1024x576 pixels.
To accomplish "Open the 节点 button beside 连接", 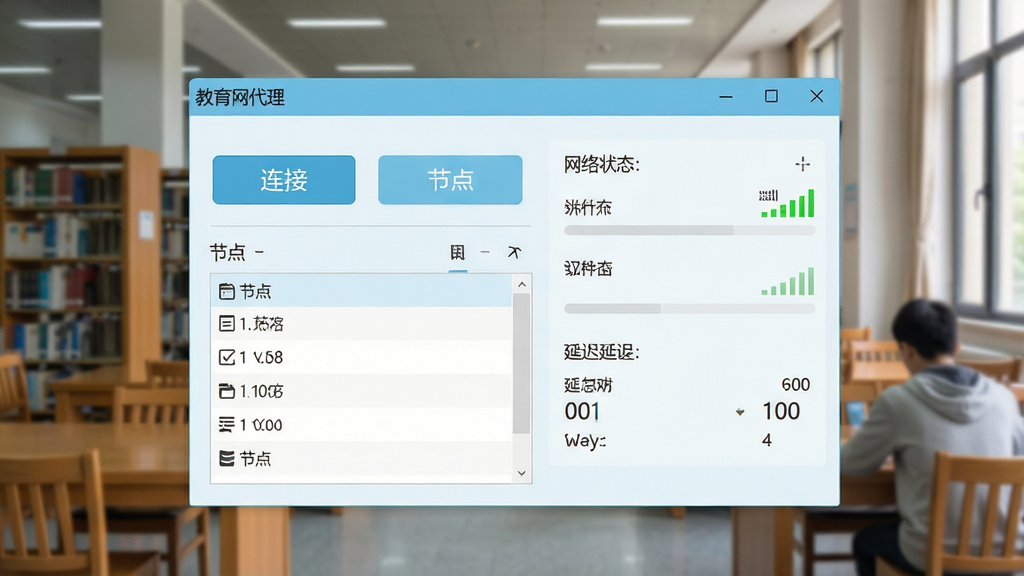I will pos(450,180).
